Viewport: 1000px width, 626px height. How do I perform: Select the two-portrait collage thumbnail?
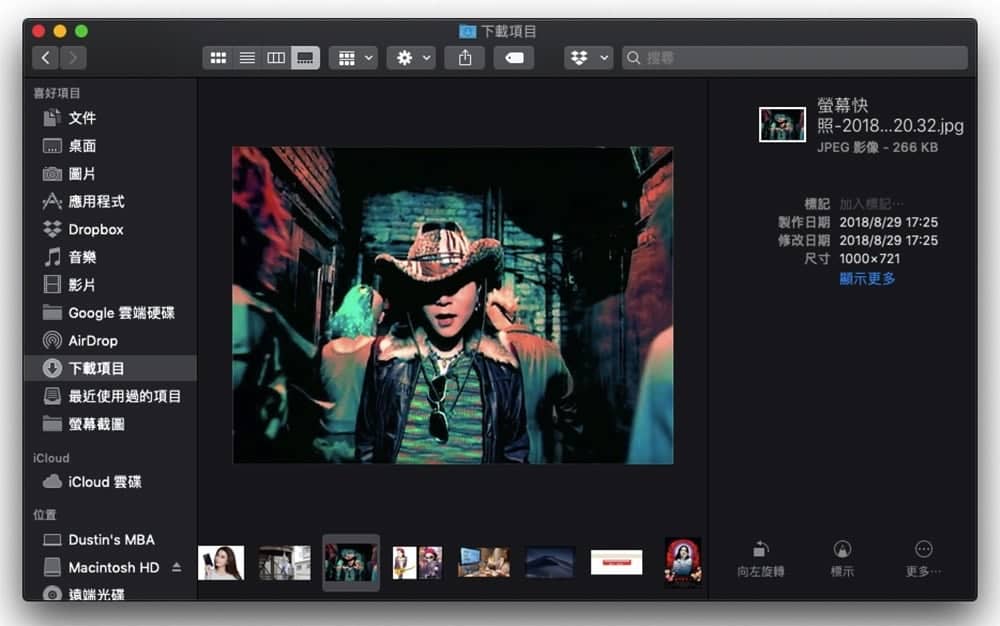[x=417, y=563]
